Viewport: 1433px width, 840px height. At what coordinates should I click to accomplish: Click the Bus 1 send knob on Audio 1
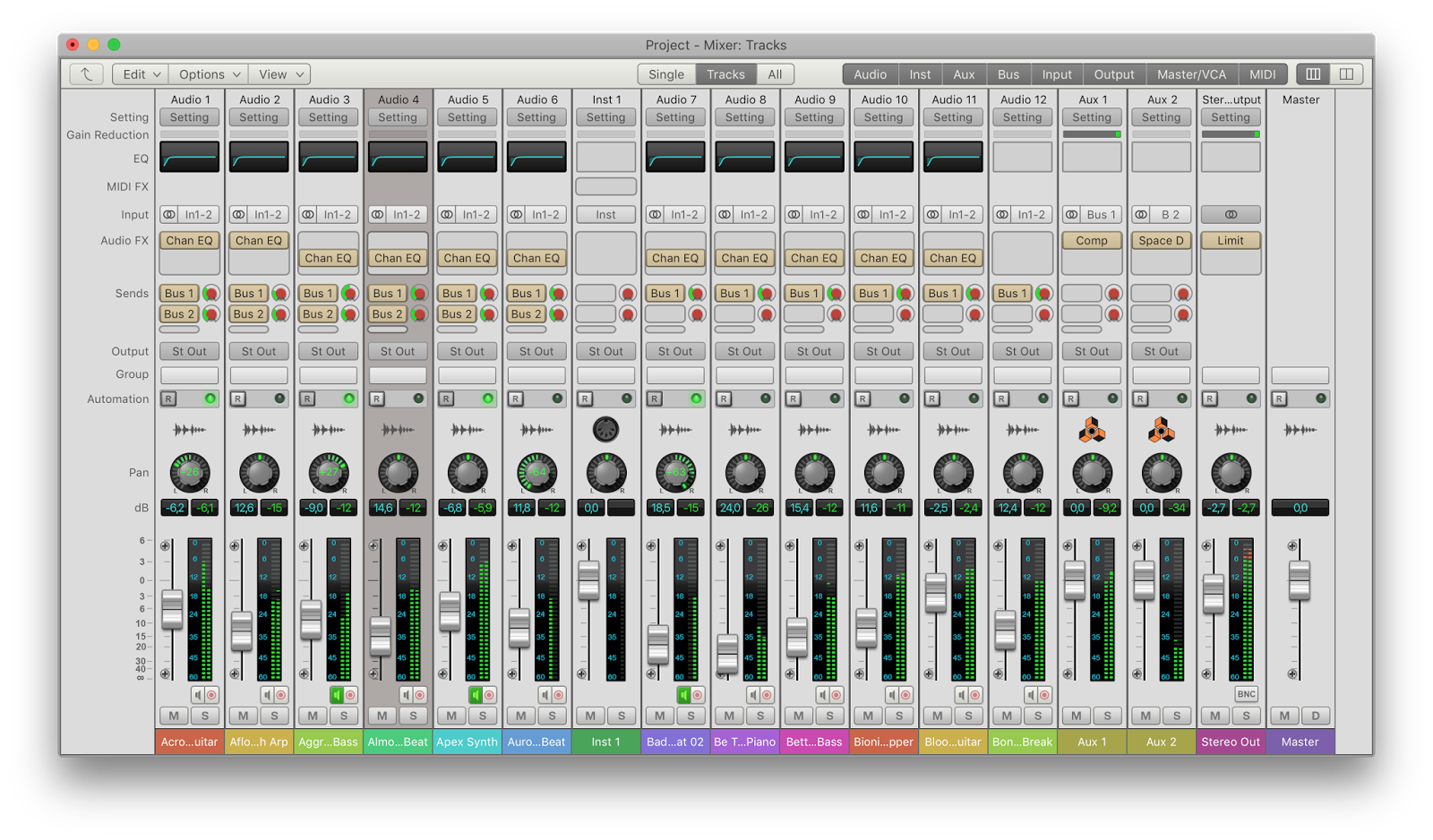coord(211,294)
